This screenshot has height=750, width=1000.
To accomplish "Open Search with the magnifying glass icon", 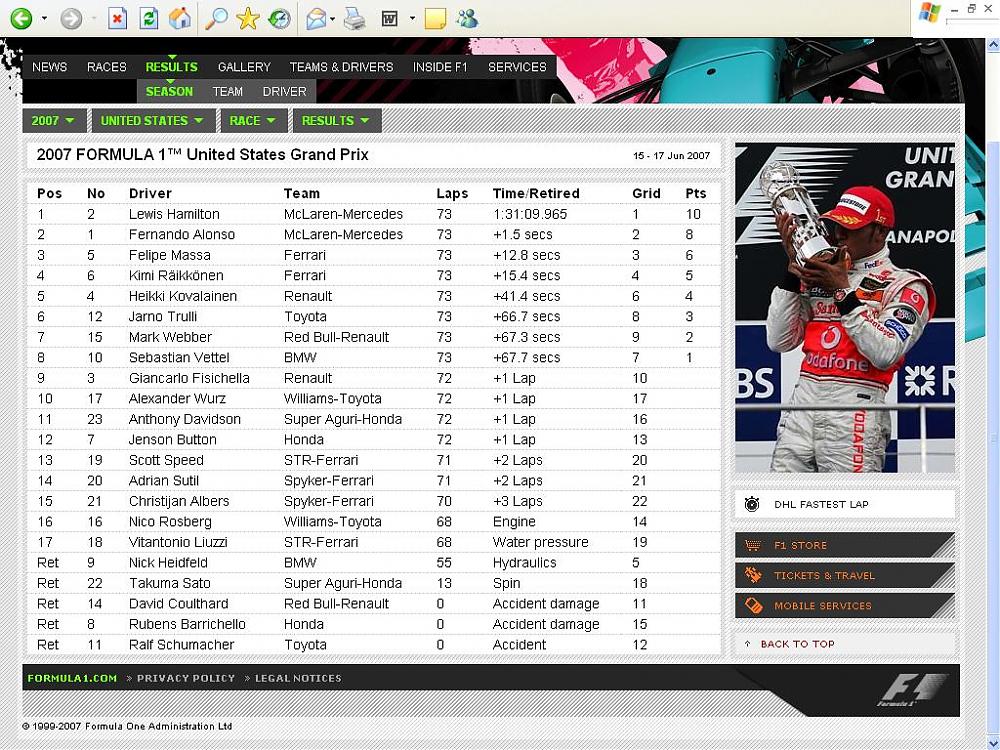I will pos(215,18).
